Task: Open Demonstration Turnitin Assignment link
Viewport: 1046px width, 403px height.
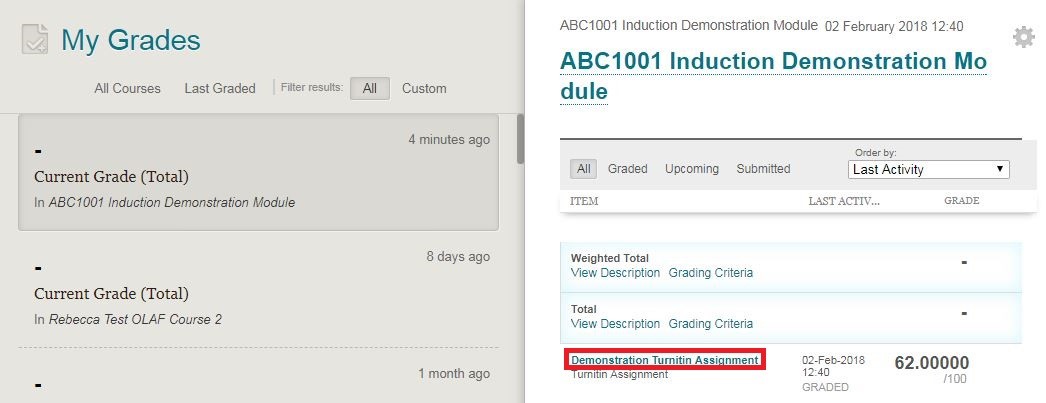Action: (x=664, y=360)
